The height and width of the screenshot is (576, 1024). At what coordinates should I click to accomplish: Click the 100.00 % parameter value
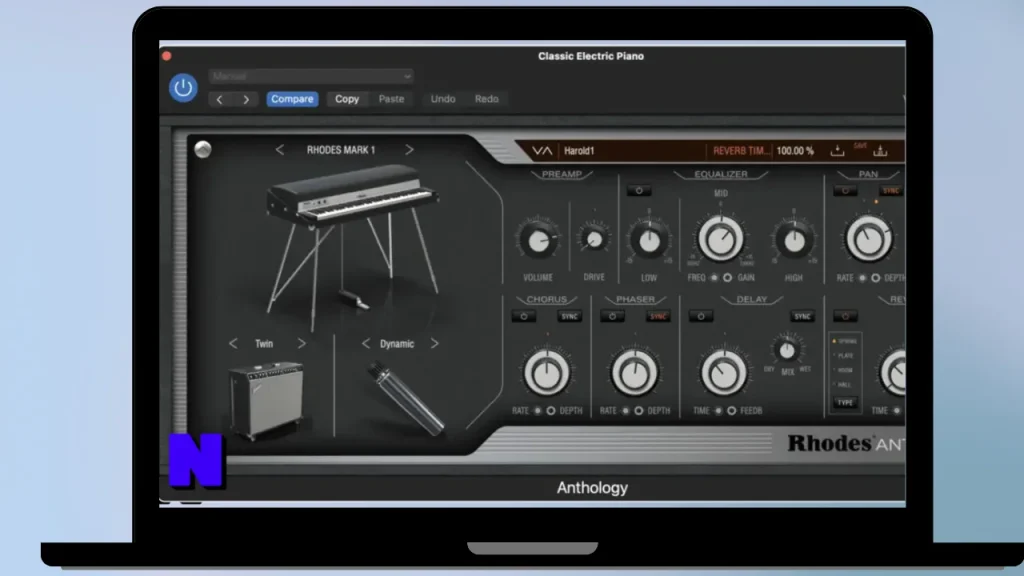coord(795,151)
